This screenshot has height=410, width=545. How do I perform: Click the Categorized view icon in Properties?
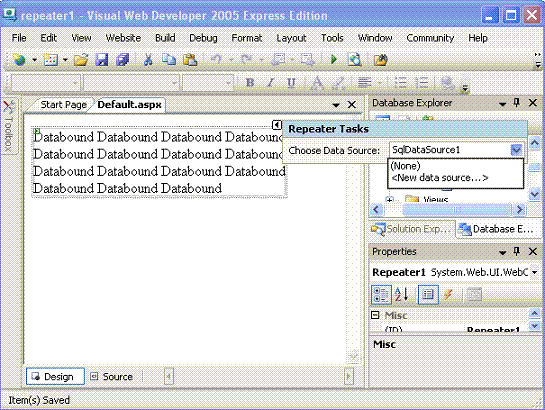[x=381, y=295]
